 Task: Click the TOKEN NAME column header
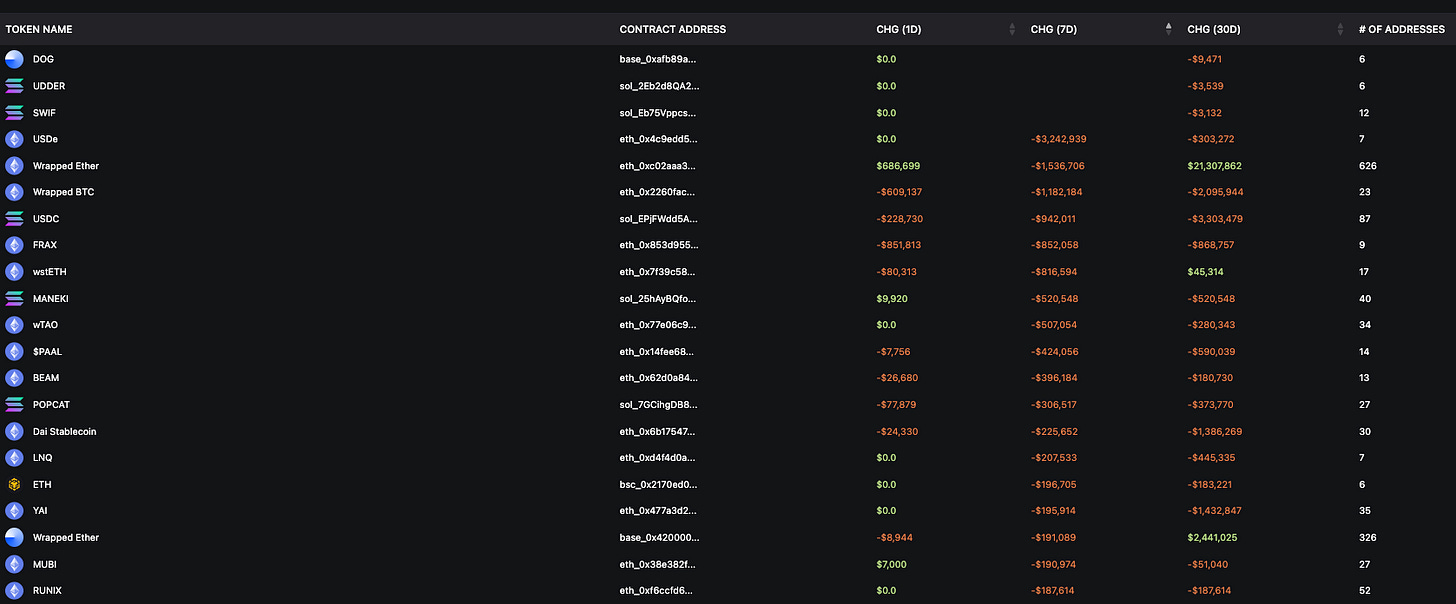39,29
